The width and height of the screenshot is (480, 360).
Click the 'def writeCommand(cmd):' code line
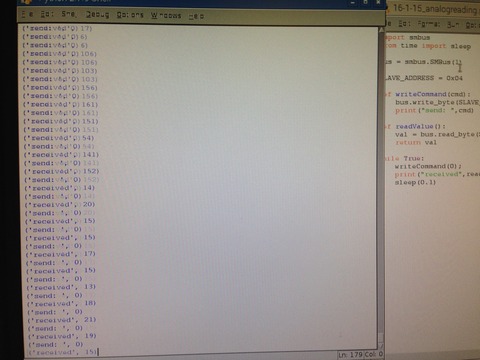click(428, 94)
